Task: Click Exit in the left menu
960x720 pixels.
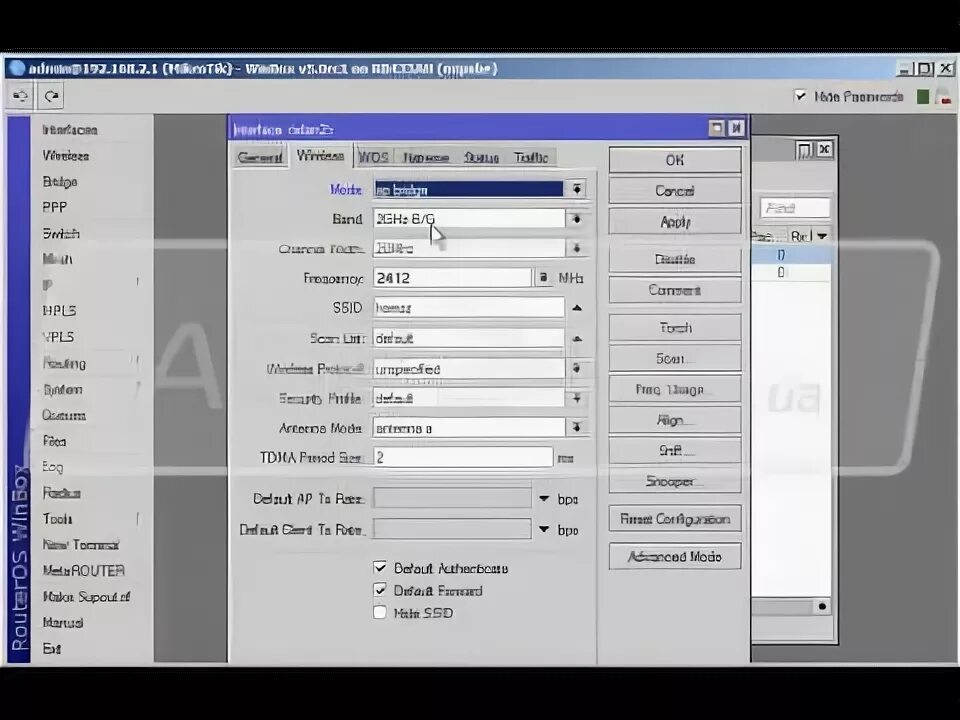Action: 51,649
